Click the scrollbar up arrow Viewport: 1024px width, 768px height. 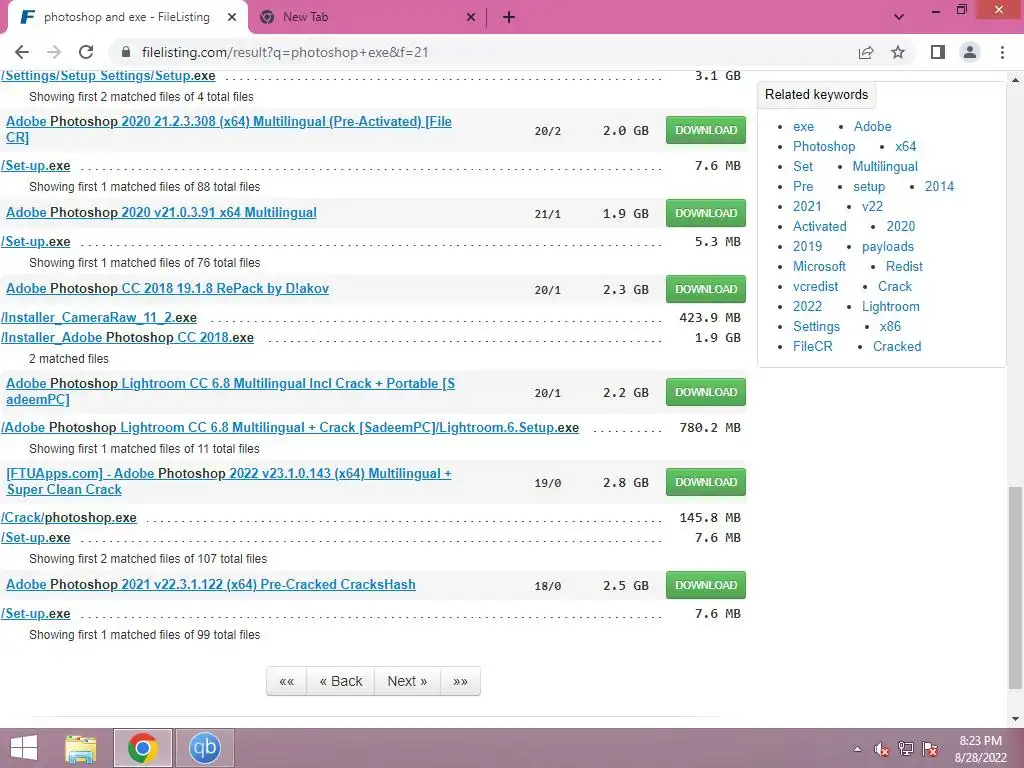[x=1015, y=80]
